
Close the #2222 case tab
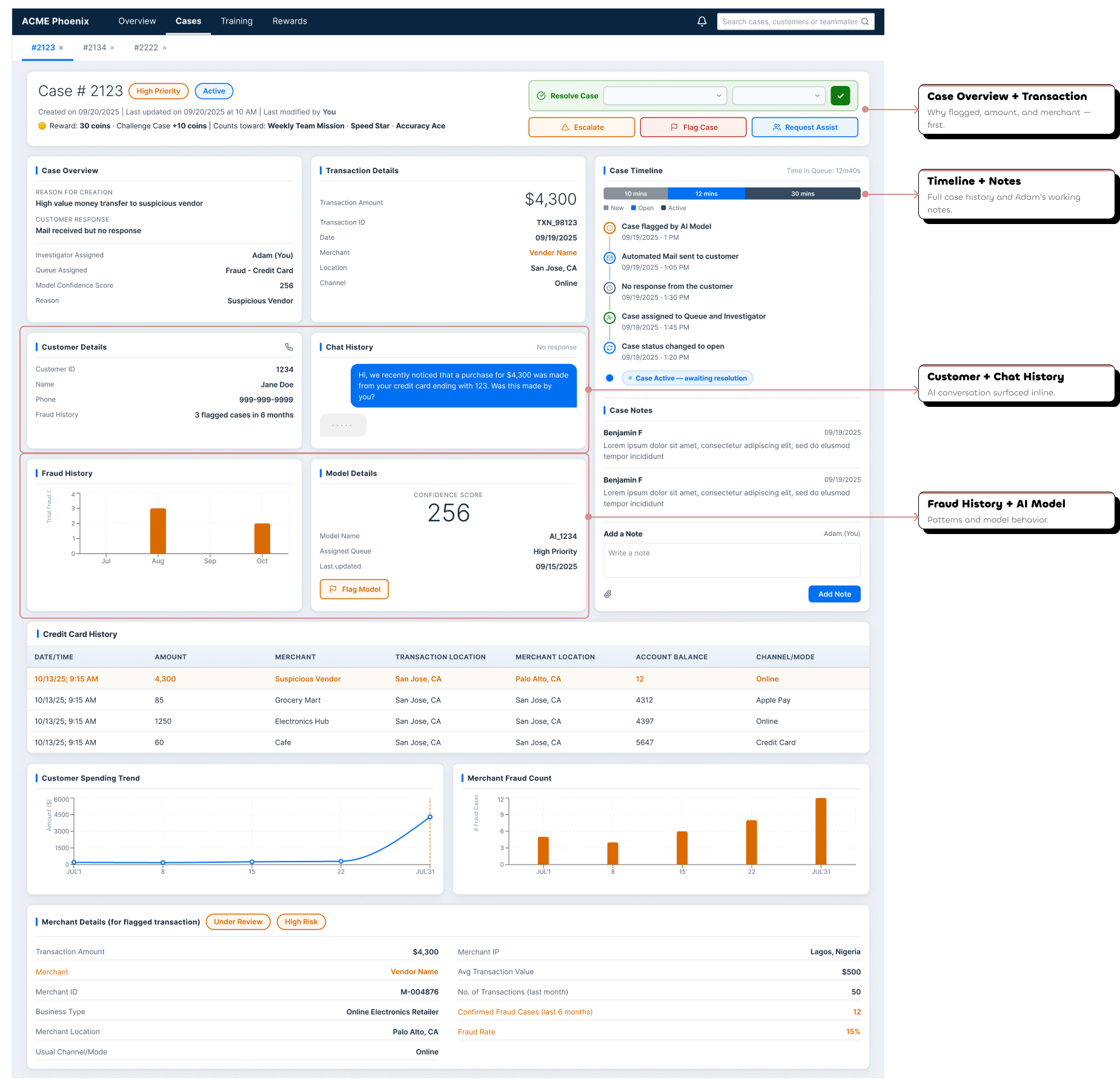click(164, 48)
